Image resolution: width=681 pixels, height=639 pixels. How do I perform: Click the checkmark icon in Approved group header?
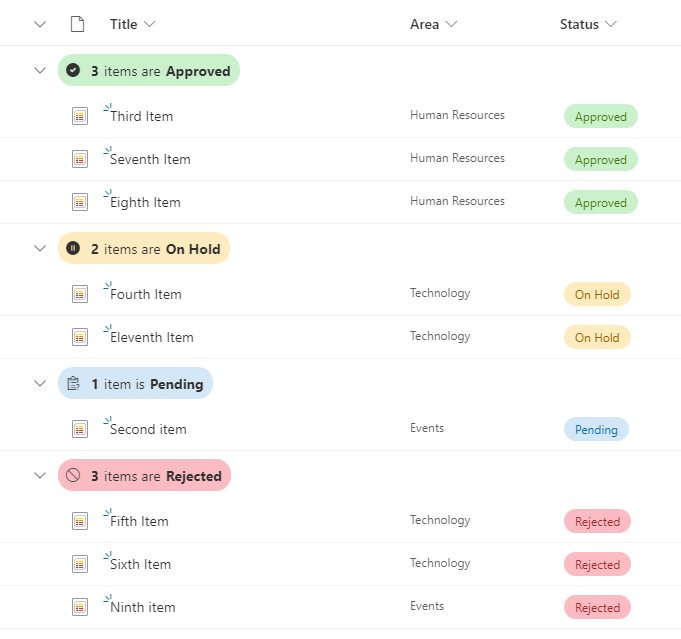(x=73, y=70)
